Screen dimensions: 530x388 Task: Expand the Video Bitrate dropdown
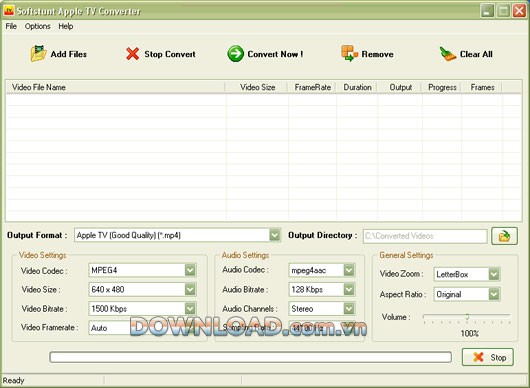coord(190,309)
